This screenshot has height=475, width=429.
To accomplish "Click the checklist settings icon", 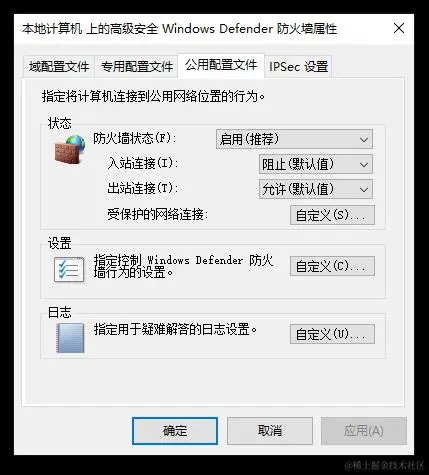I will tap(69, 270).
